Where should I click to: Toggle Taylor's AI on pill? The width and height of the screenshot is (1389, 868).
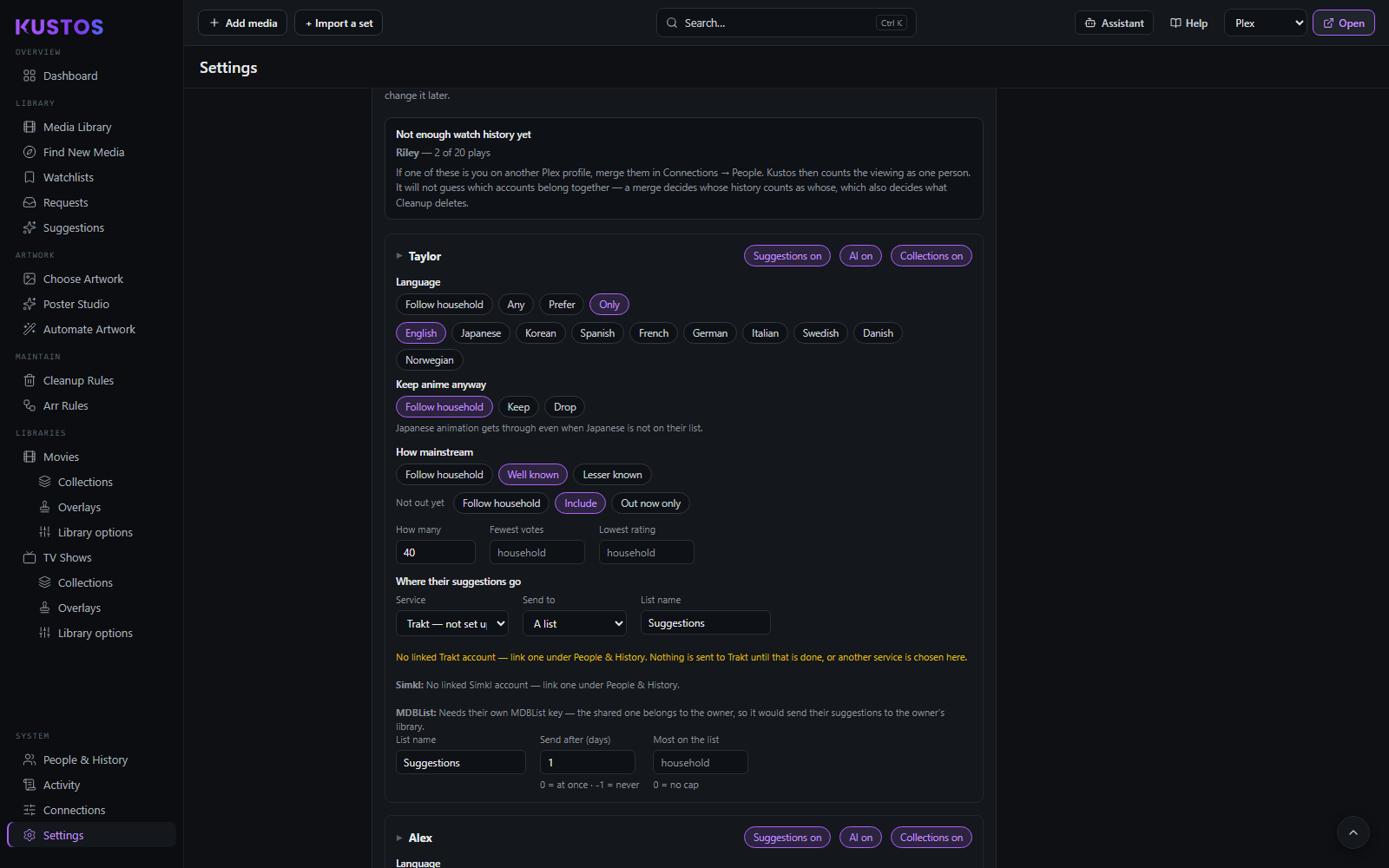(x=860, y=256)
